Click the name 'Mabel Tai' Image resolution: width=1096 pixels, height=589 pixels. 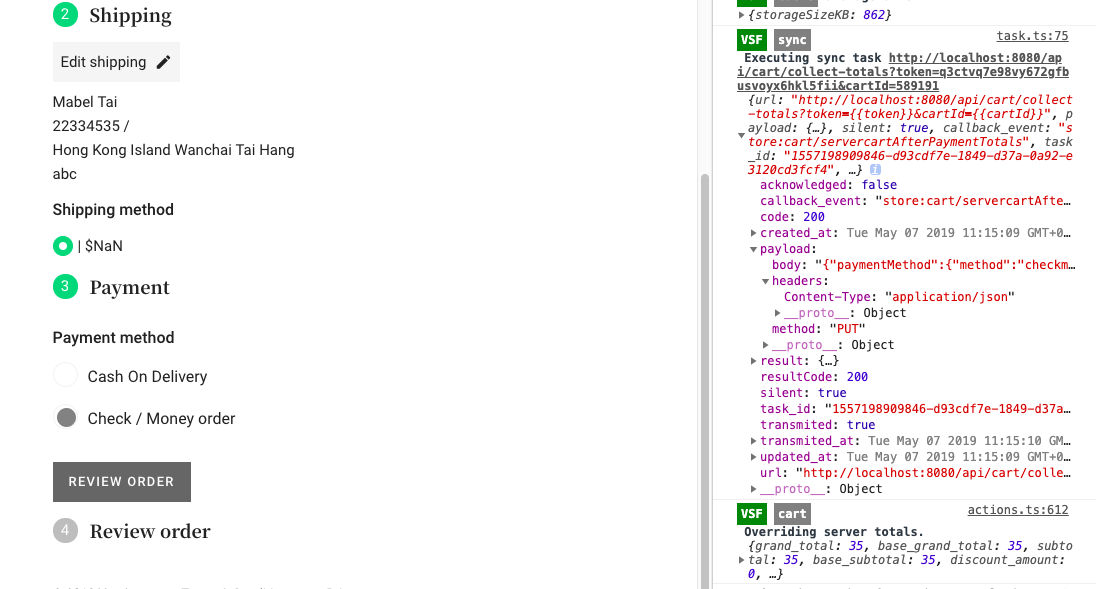[85, 102]
